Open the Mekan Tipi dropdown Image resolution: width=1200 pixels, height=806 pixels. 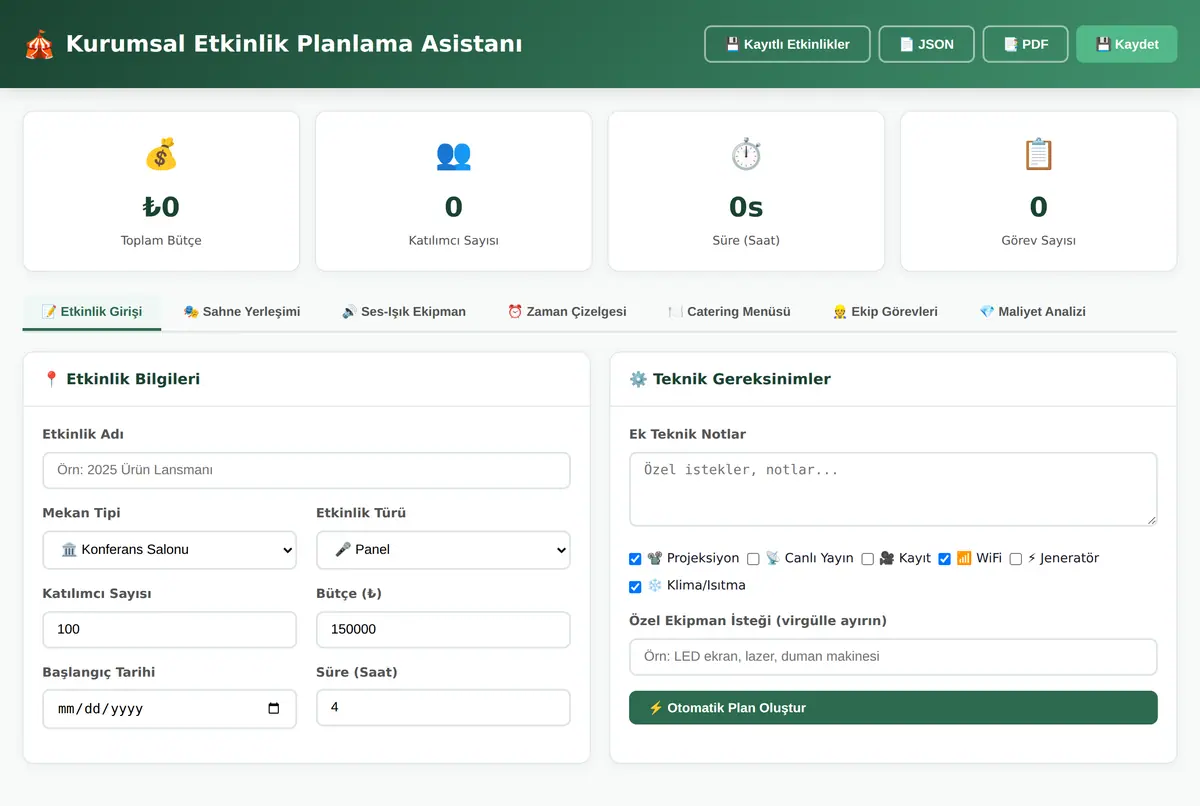coord(170,550)
